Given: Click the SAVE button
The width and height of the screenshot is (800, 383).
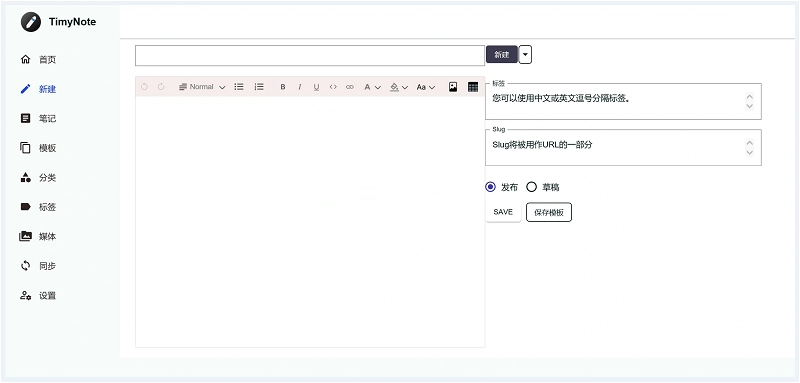Looking at the screenshot, I should pos(503,212).
